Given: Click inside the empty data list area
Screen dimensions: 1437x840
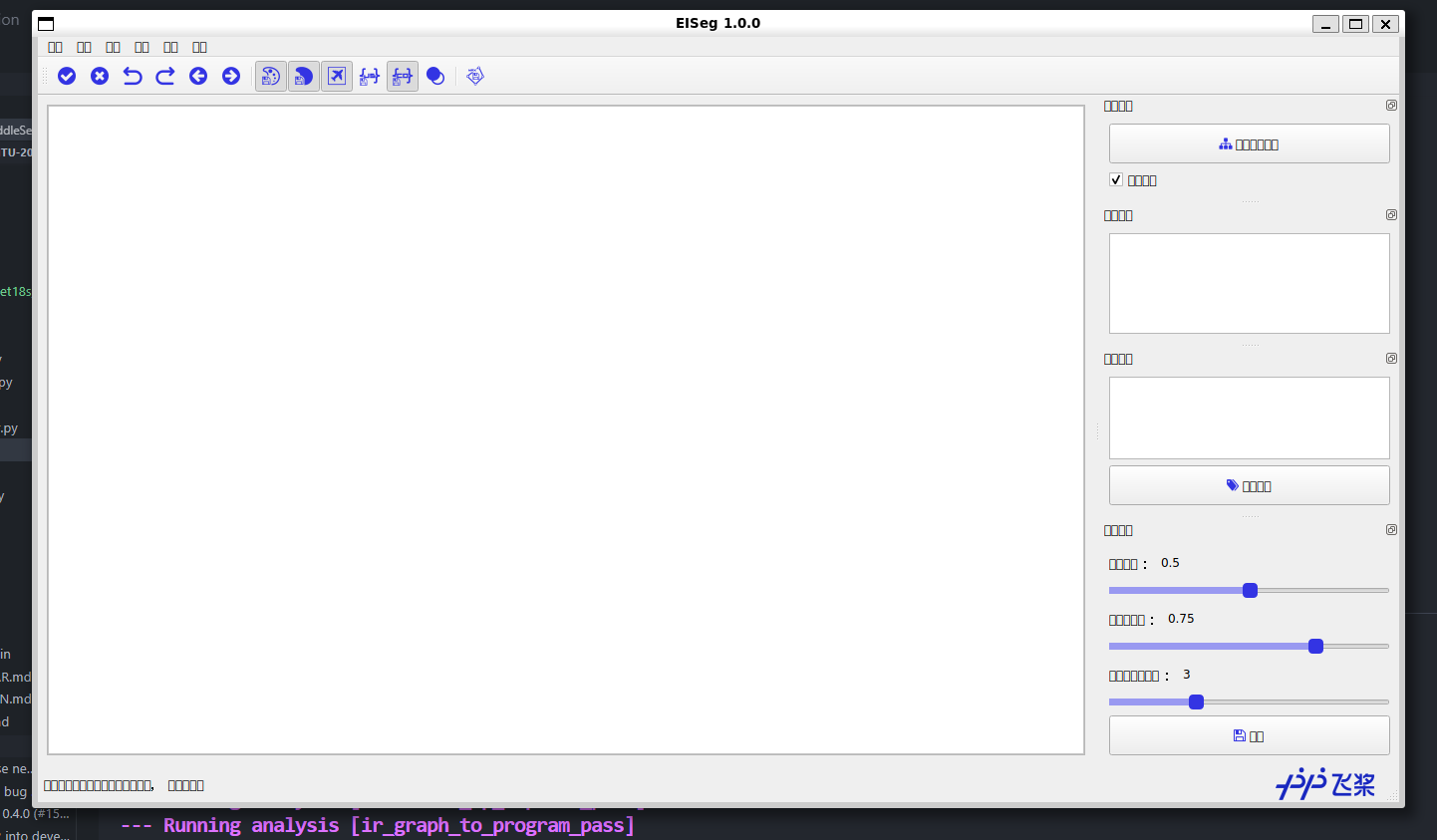Looking at the screenshot, I should click(x=1249, y=283).
